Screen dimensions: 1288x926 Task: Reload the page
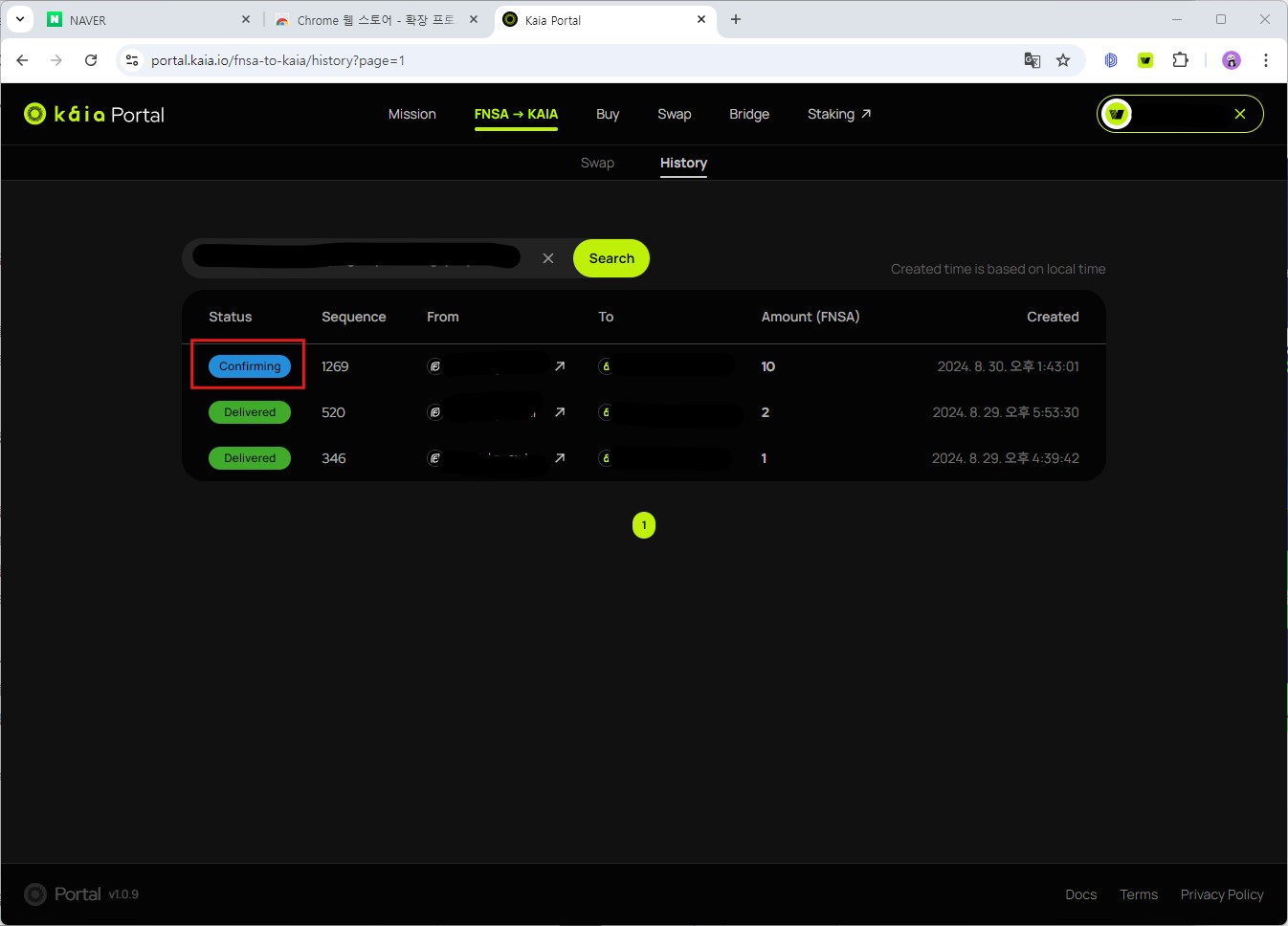[x=91, y=60]
